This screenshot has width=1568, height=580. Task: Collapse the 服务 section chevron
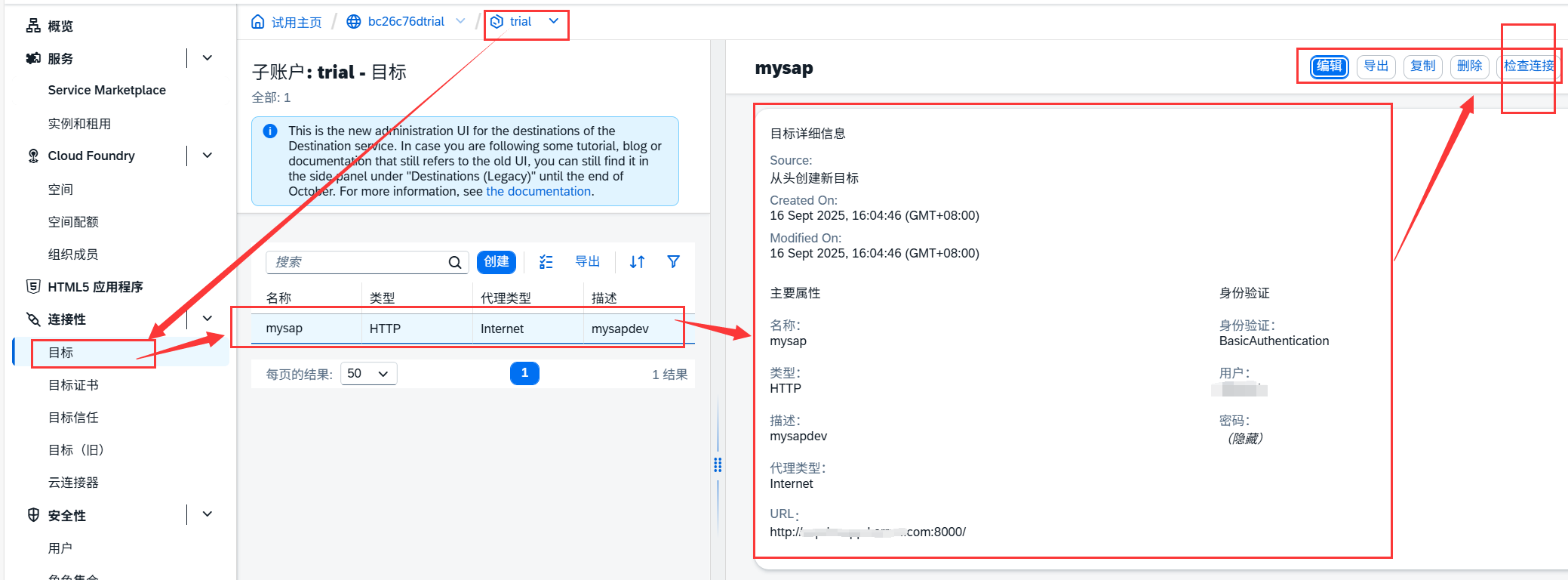click(x=208, y=58)
